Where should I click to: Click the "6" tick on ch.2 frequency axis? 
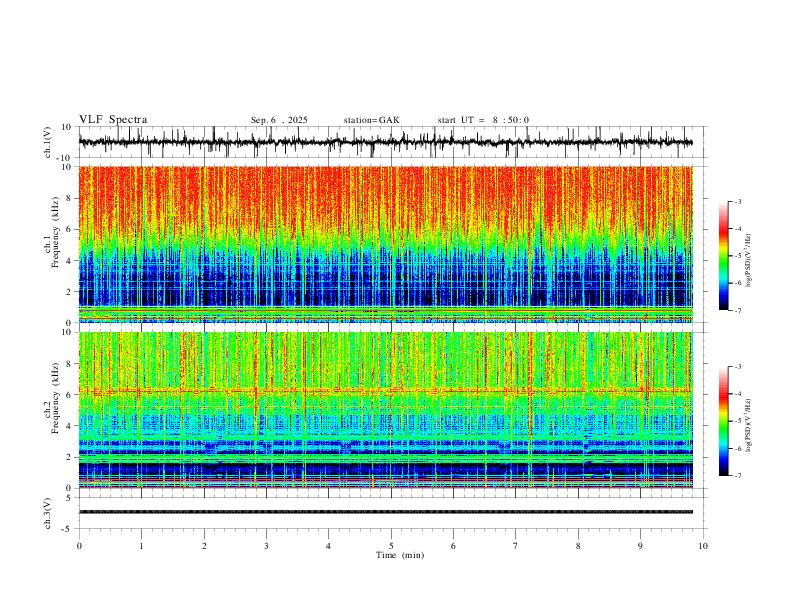click(x=70, y=394)
